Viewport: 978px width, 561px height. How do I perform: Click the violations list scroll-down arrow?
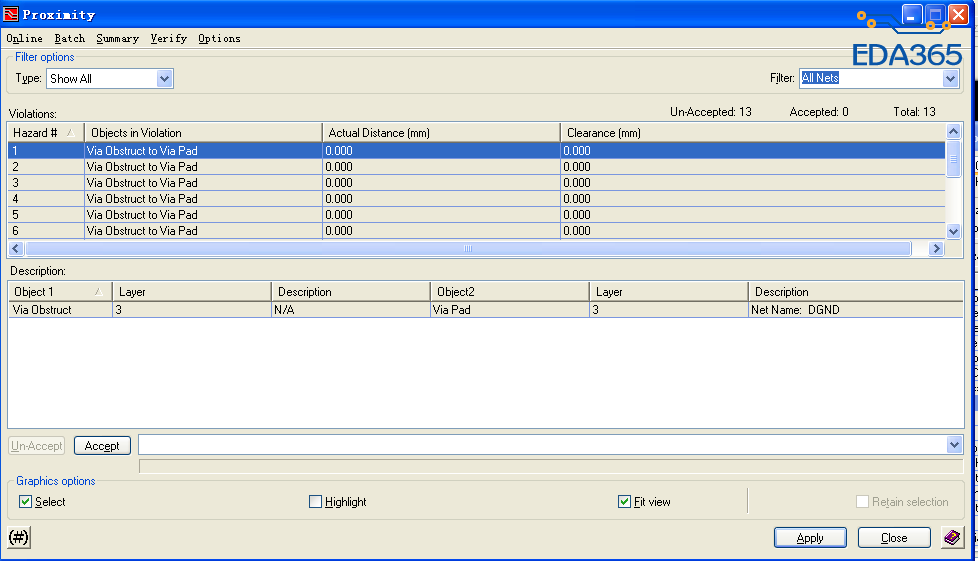953,231
